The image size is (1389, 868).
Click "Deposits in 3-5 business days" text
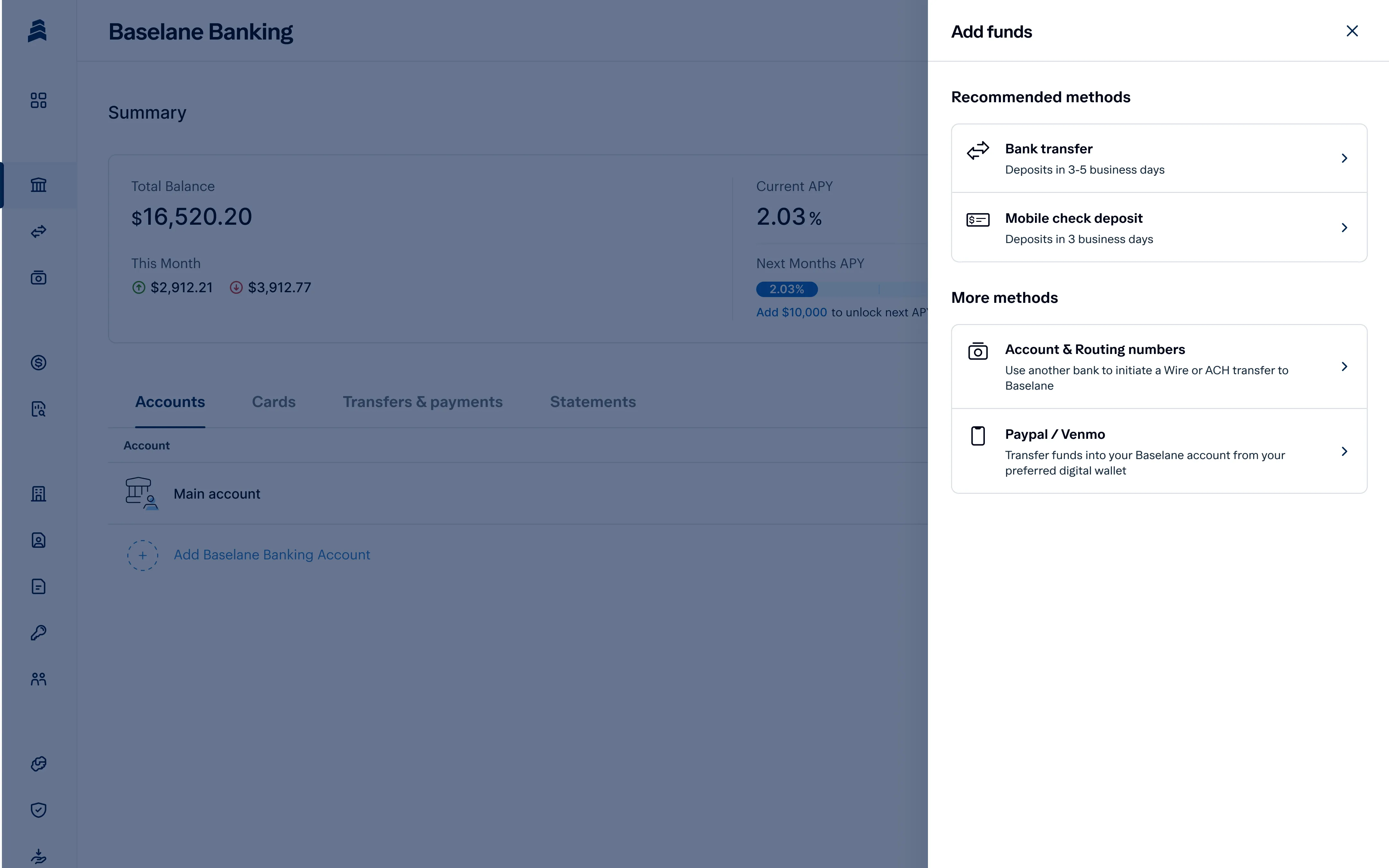pyautogui.click(x=1085, y=170)
